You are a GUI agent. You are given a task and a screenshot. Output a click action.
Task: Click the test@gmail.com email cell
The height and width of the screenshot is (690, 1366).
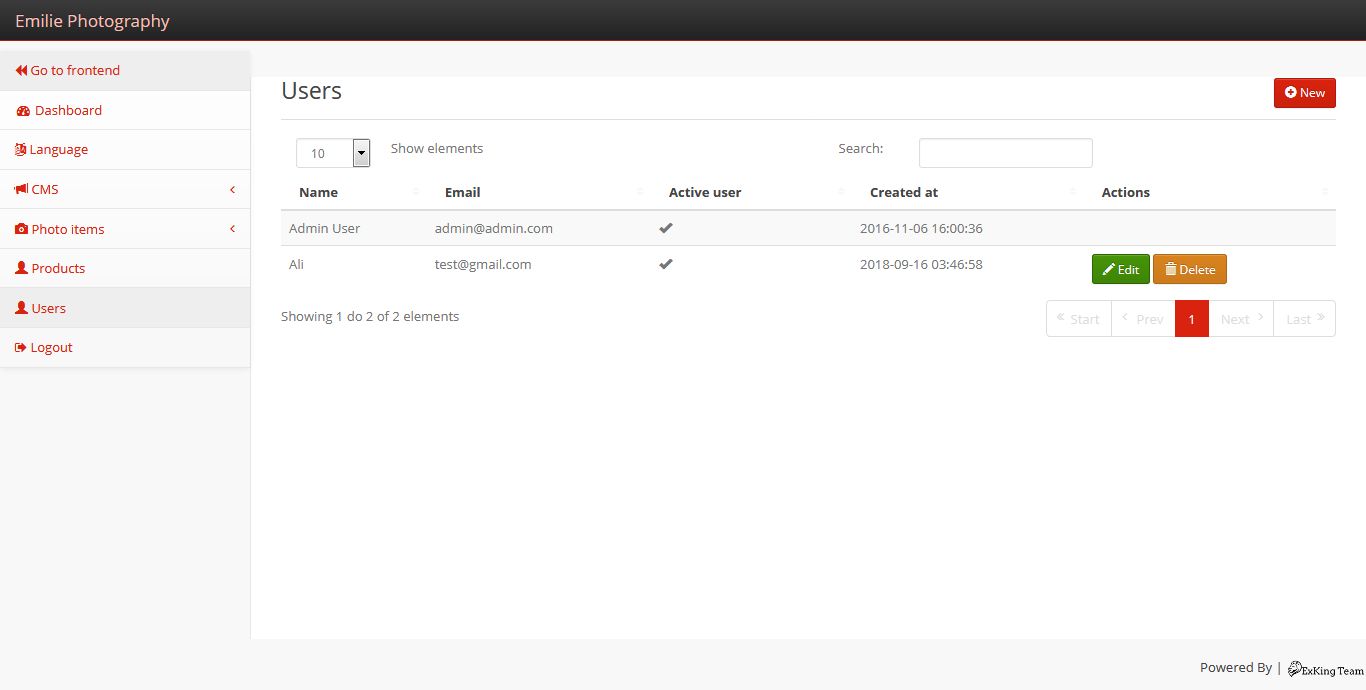(x=483, y=264)
